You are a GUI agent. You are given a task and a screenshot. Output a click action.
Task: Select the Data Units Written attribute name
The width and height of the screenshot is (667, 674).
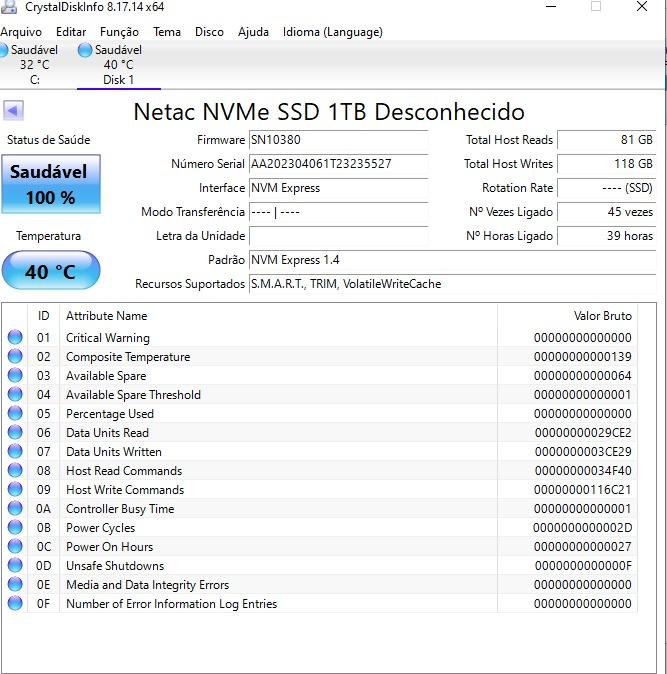[114, 452]
